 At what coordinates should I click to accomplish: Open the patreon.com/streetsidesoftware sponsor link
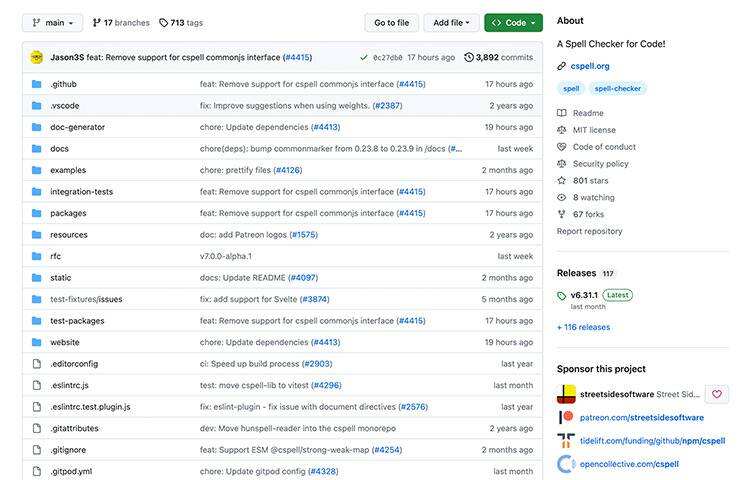pos(642,417)
